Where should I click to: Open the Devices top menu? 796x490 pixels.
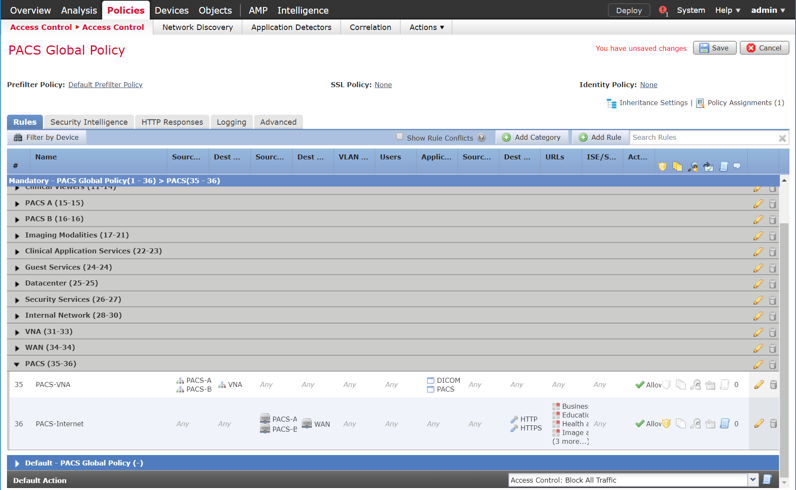(171, 10)
